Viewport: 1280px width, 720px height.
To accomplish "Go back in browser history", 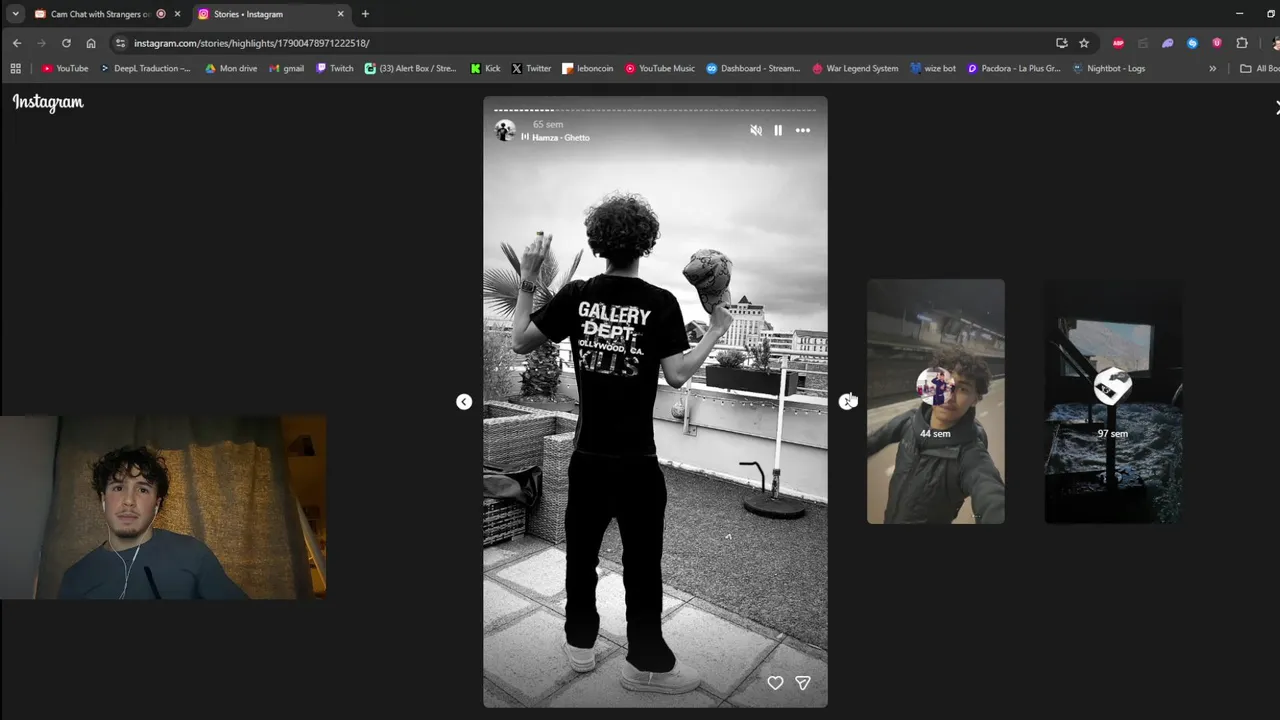I will [x=17, y=43].
